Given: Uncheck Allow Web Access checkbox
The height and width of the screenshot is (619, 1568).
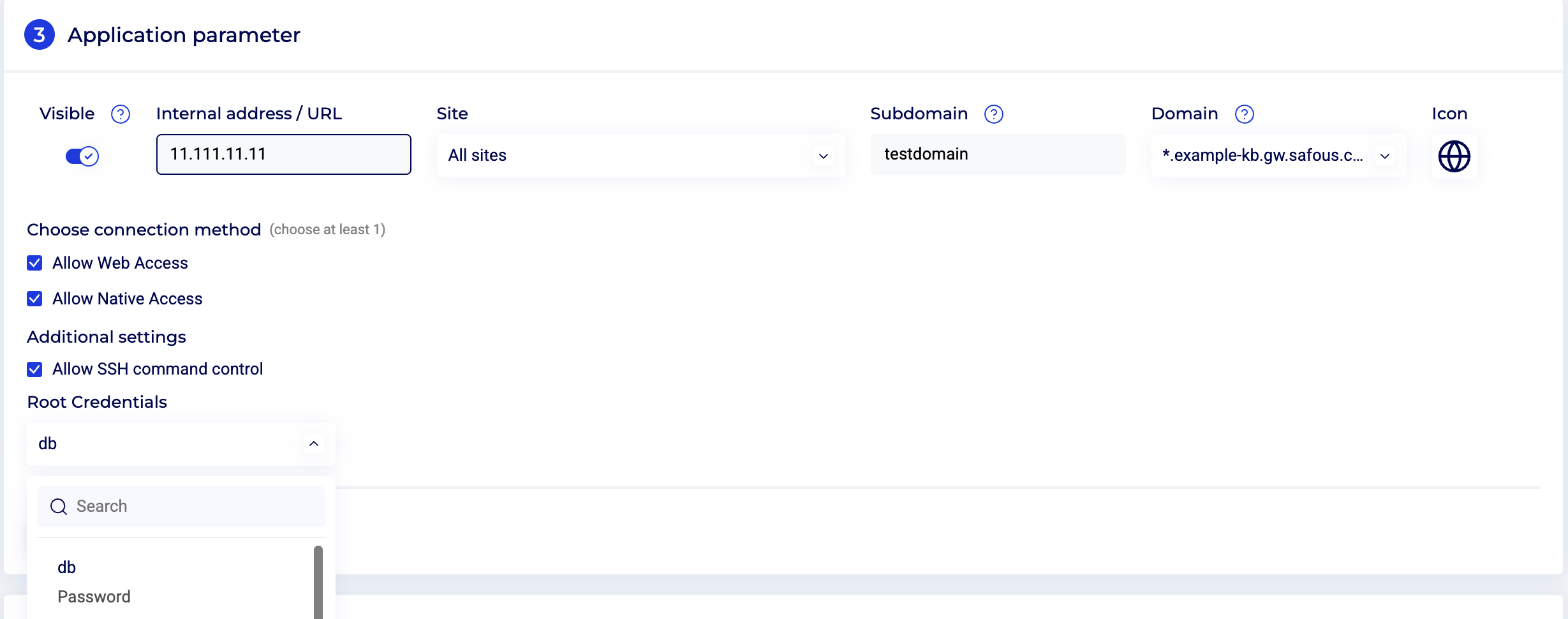Looking at the screenshot, I should pos(34,263).
